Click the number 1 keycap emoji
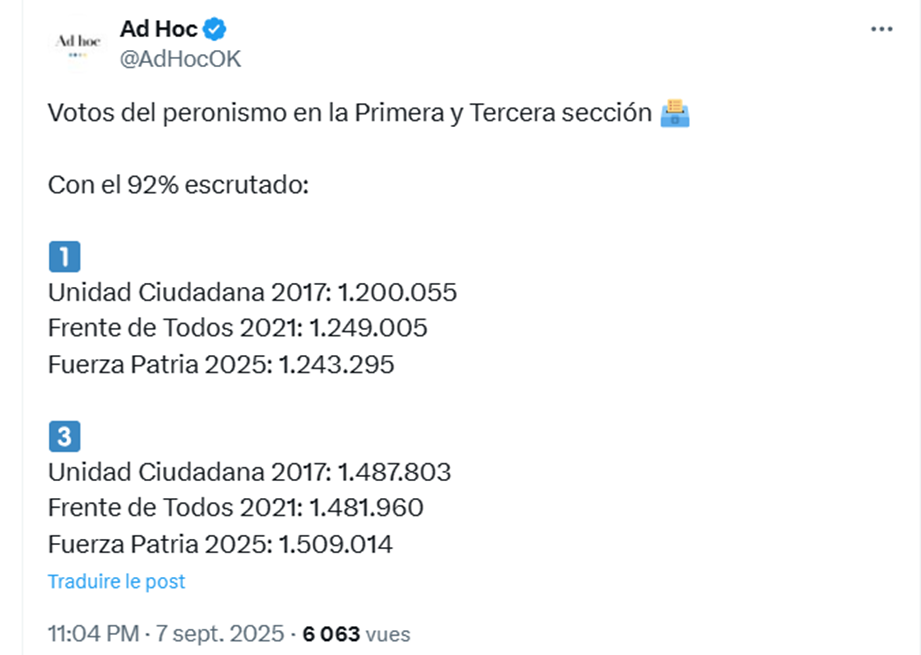Screen dimensions: 921x655 (x=64, y=257)
